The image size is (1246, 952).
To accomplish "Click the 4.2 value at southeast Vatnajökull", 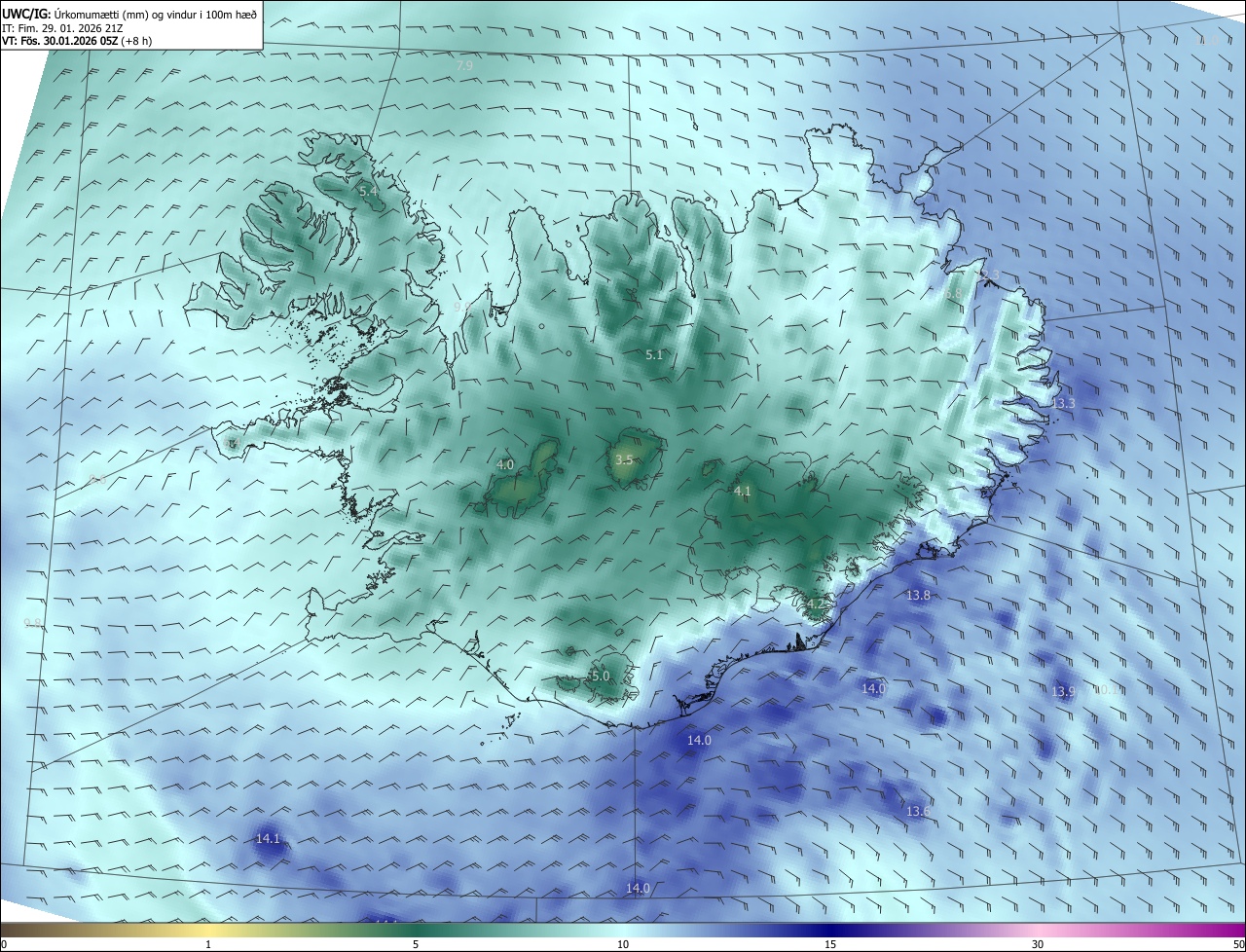I will (815, 604).
